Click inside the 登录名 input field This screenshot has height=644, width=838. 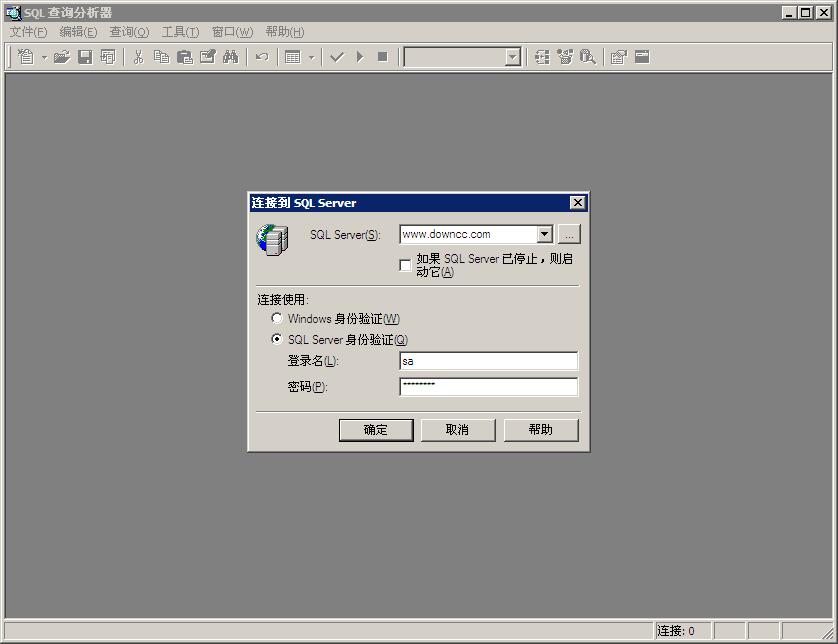point(488,361)
